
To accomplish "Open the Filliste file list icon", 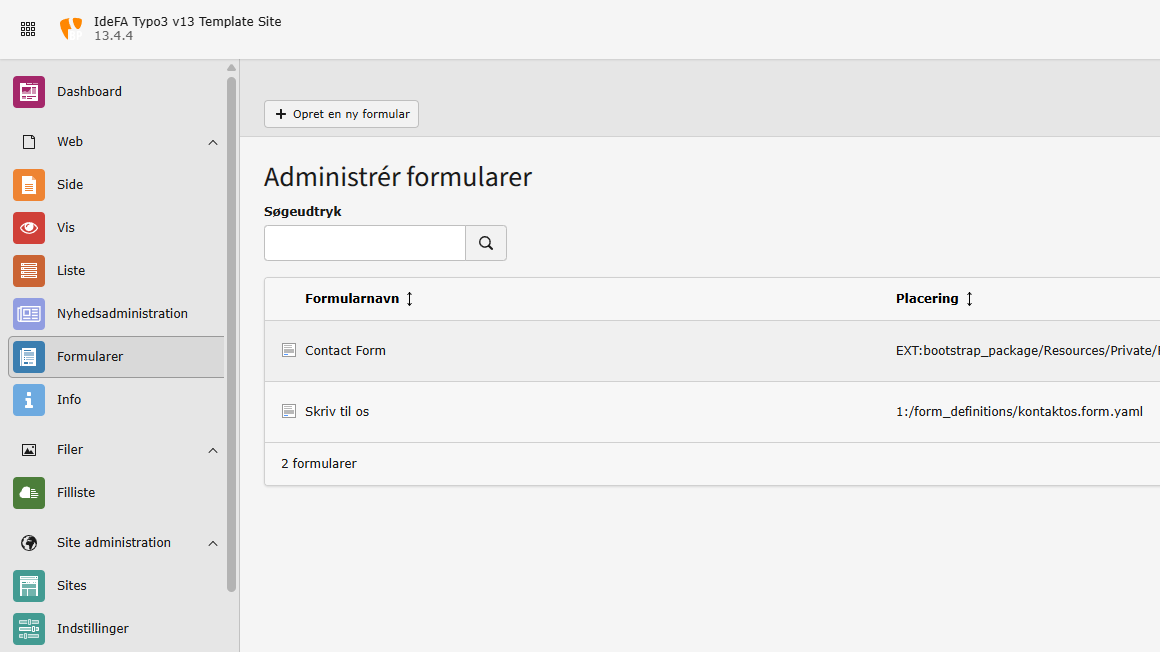I will 29,493.
